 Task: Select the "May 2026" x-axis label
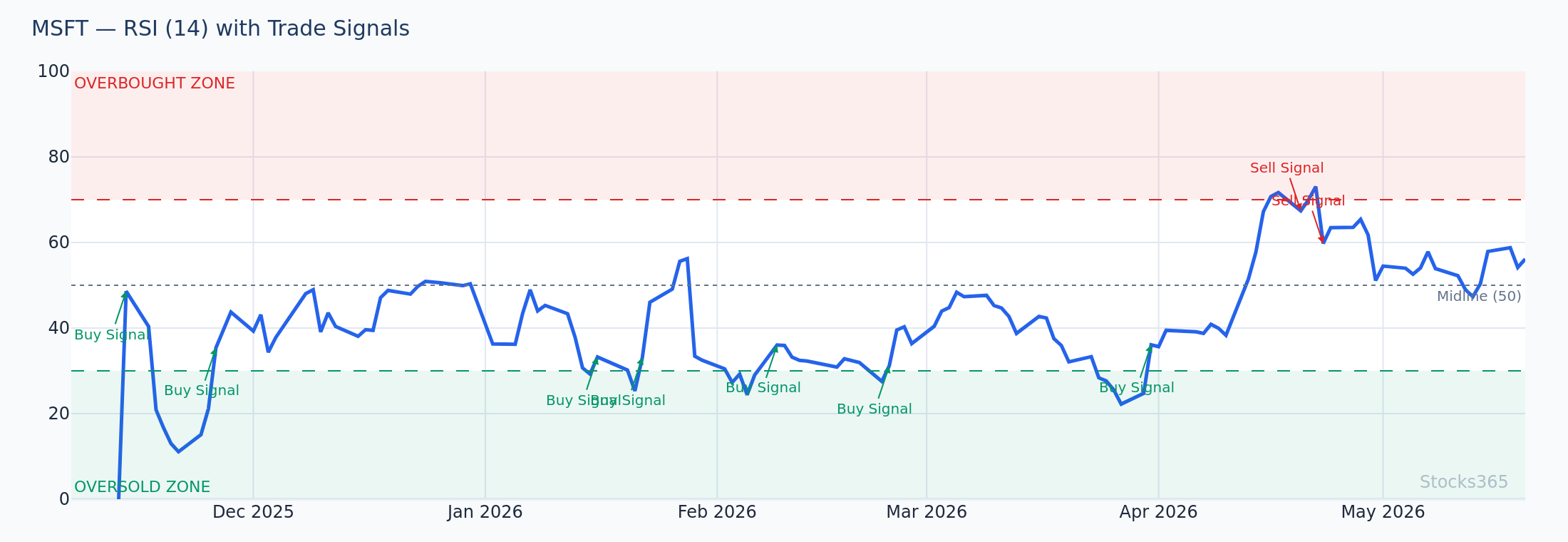click(x=1383, y=512)
